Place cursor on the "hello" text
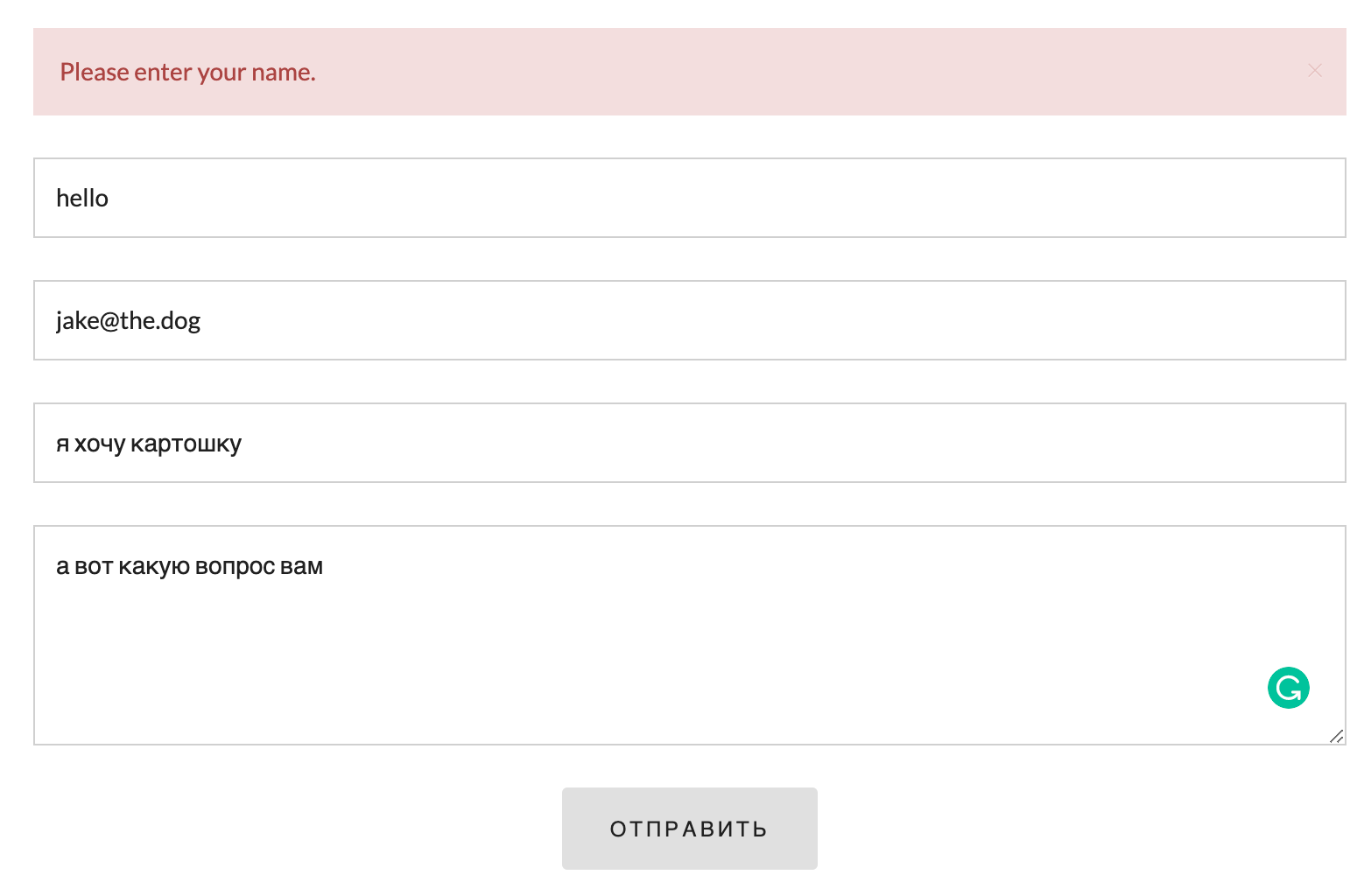1364x896 pixels. pos(82,198)
